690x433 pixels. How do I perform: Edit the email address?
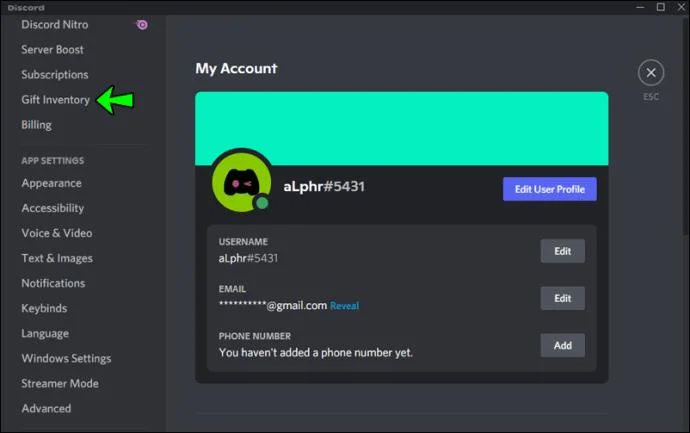[562, 298]
